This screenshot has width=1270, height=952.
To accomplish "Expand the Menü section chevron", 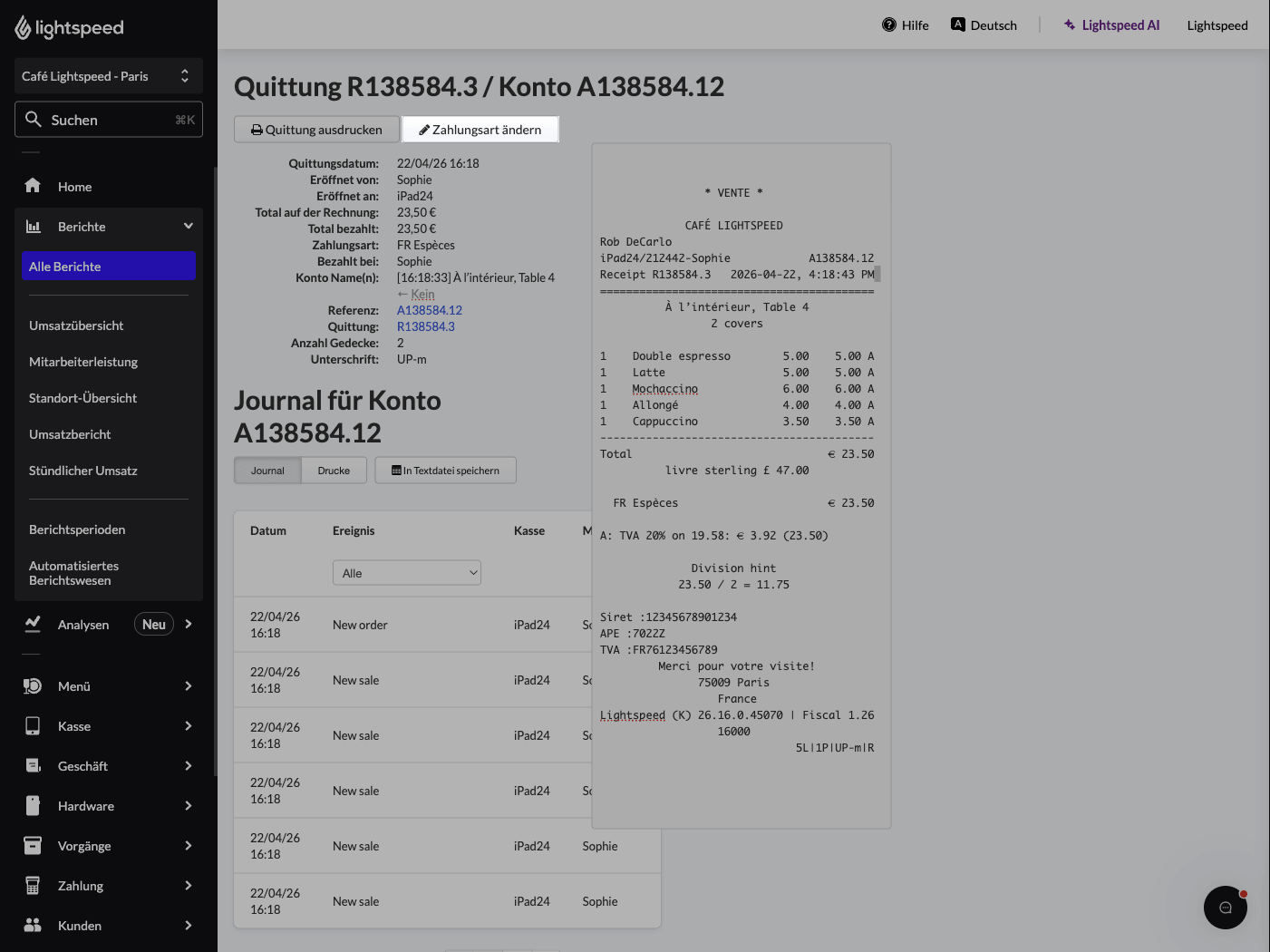I will coord(189,685).
